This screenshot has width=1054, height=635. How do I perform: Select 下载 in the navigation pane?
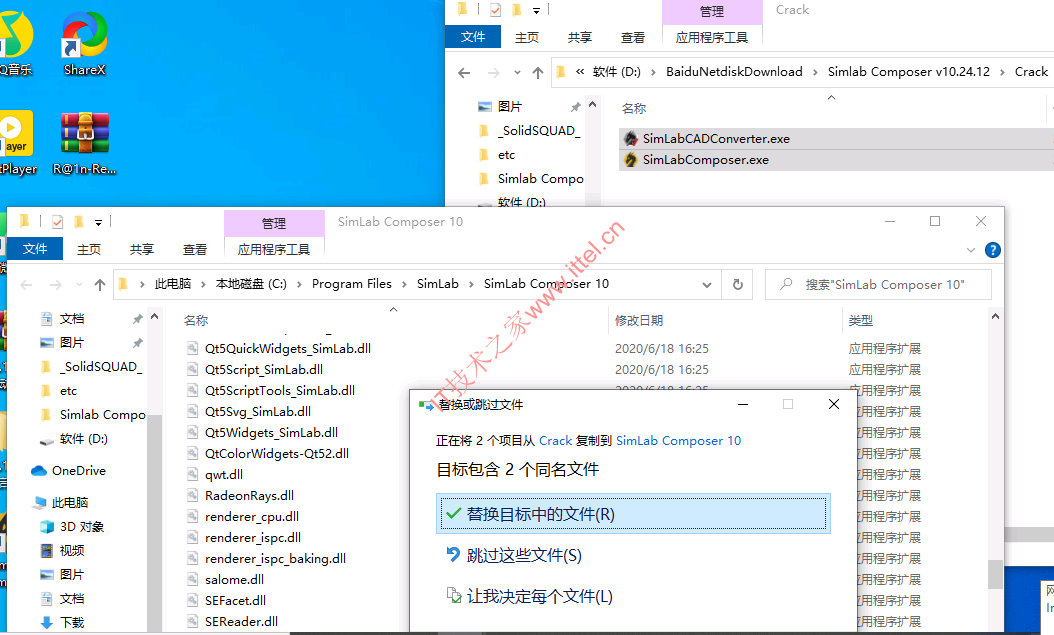click(x=63, y=622)
